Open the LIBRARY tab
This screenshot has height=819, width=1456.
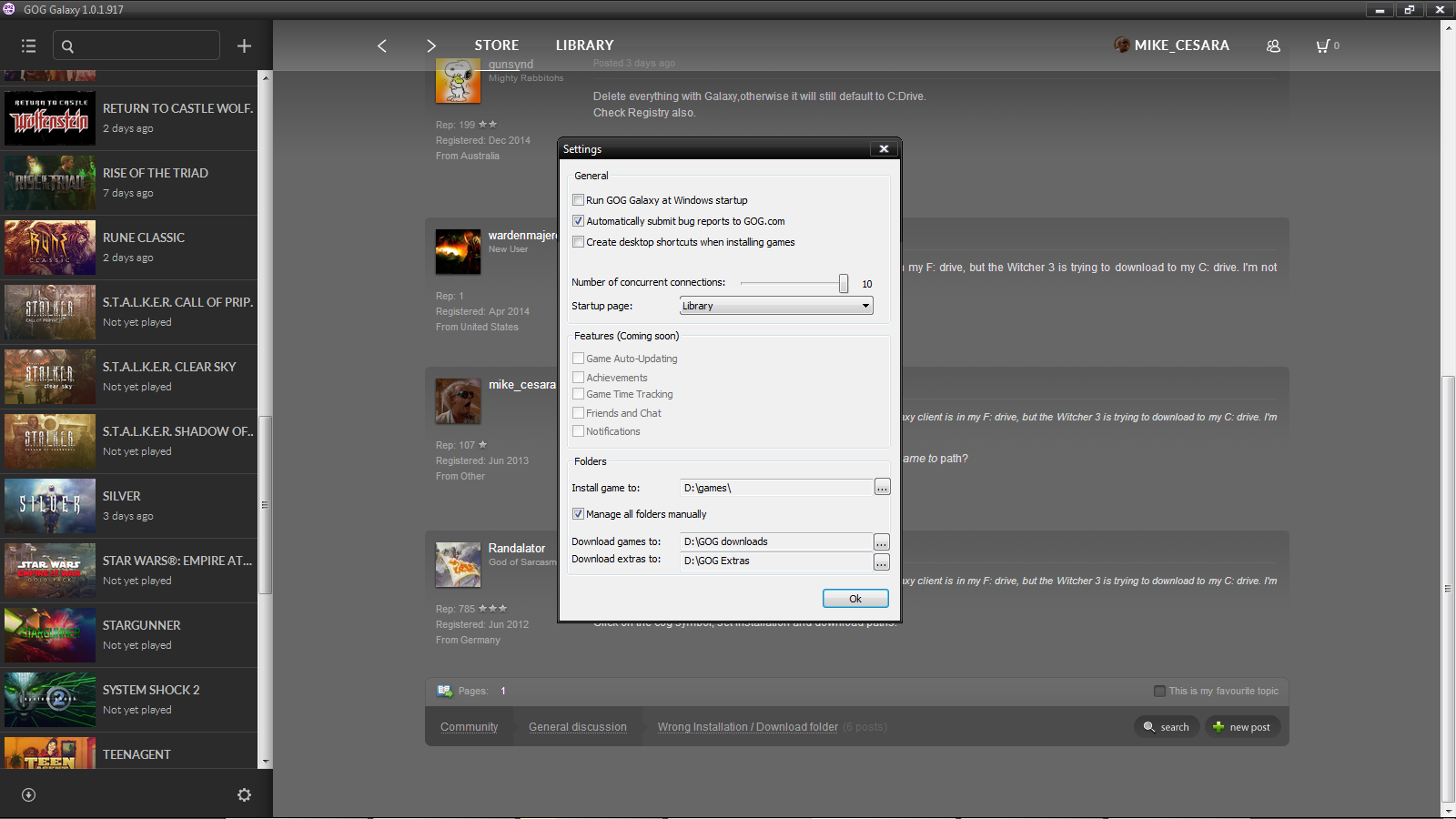tap(585, 45)
